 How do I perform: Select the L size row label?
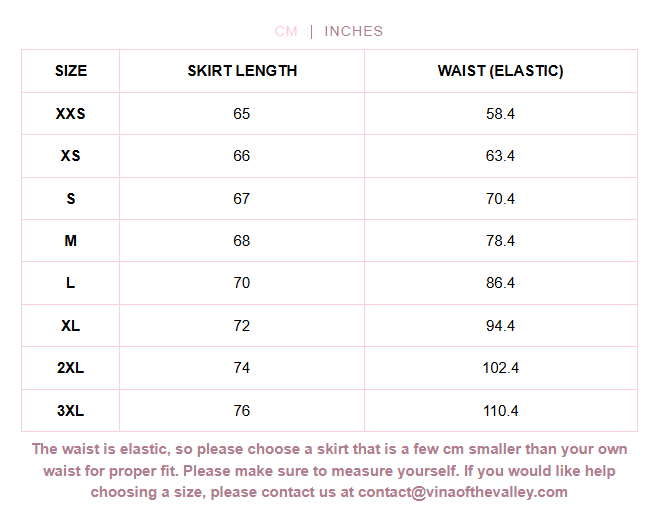(71, 283)
